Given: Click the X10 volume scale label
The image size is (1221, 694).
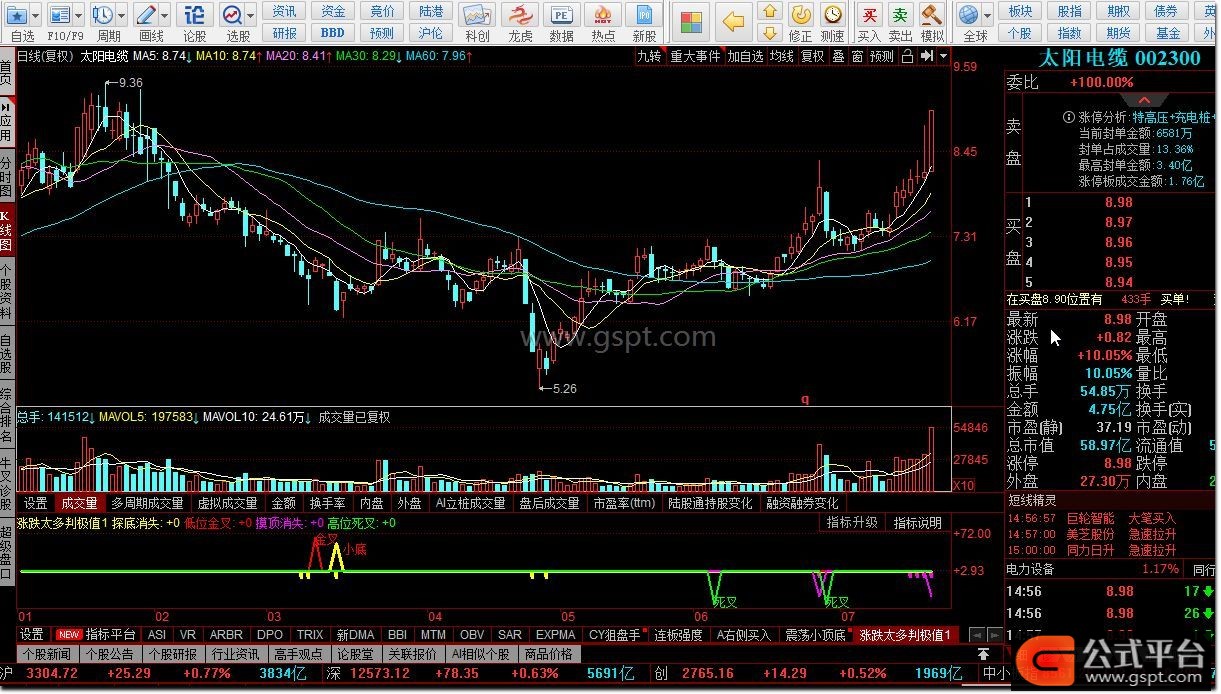Looking at the screenshot, I should click(964, 486).
